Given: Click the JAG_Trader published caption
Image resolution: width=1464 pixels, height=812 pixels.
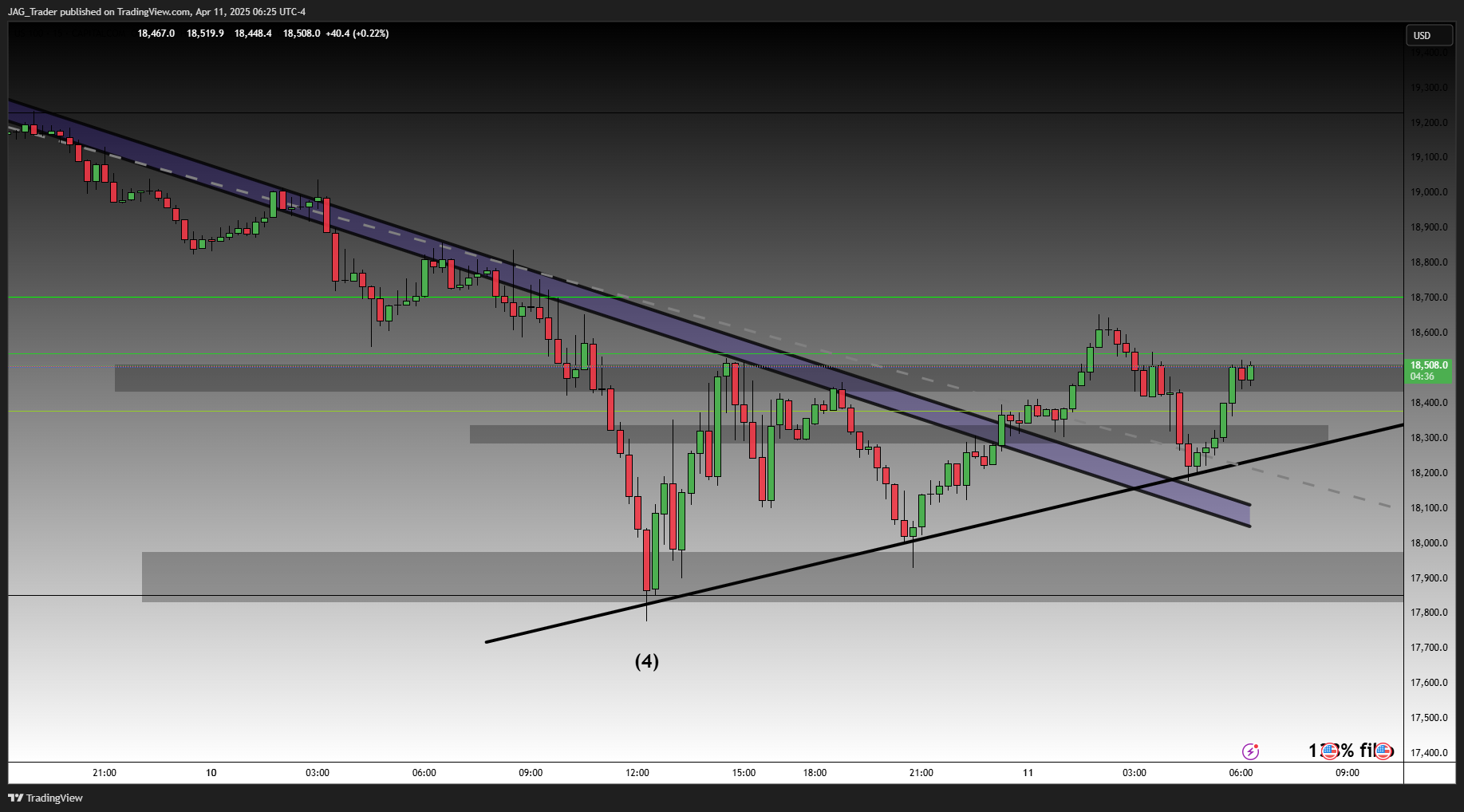Looking at the screenshot, I should (156, 12).
